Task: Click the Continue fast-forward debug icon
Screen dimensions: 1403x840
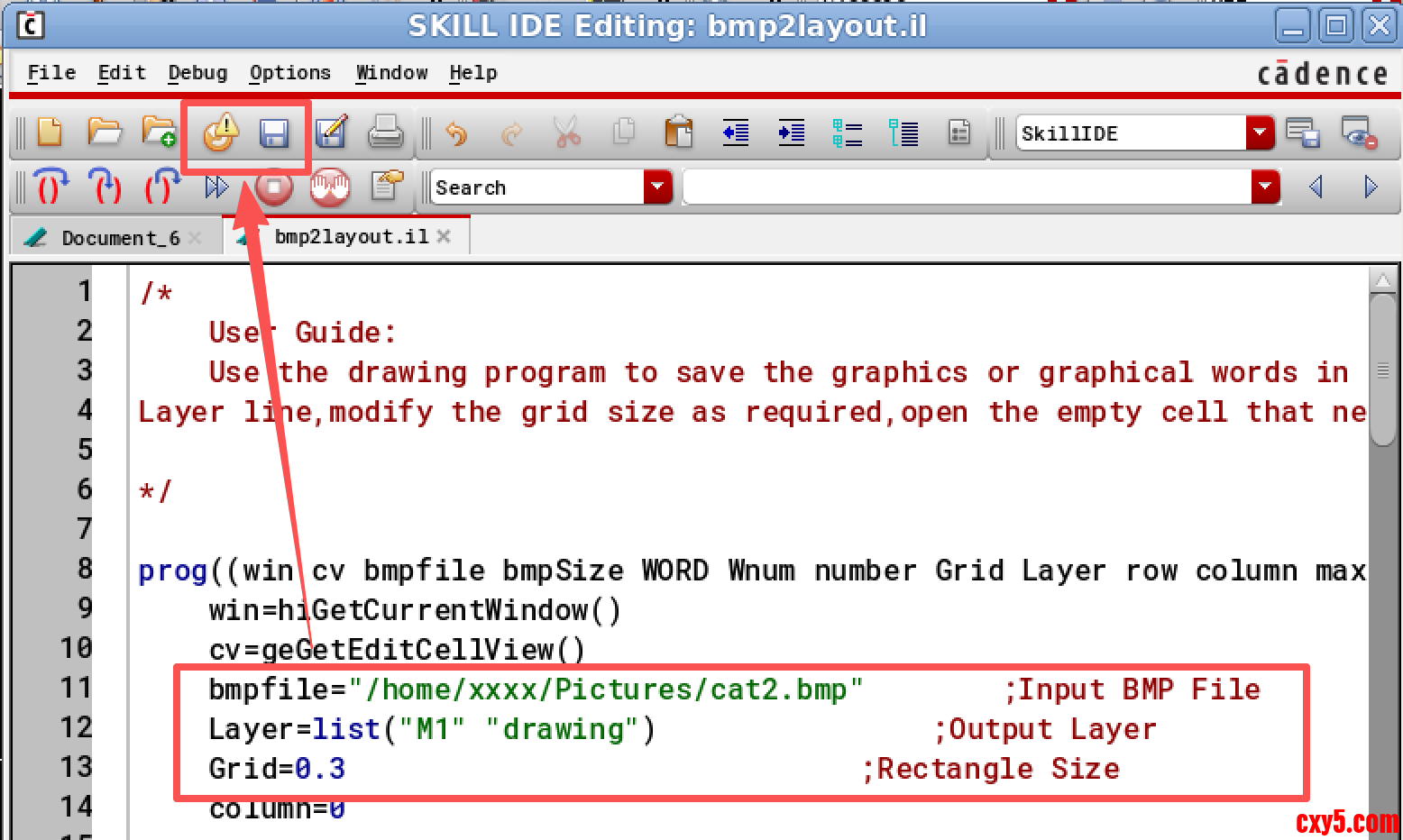Action: (x=216, y=187)
